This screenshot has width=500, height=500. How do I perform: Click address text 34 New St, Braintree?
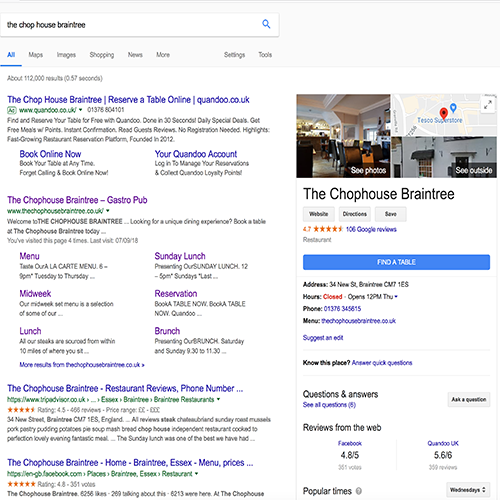pyautogui.click(x=369, y=284)
